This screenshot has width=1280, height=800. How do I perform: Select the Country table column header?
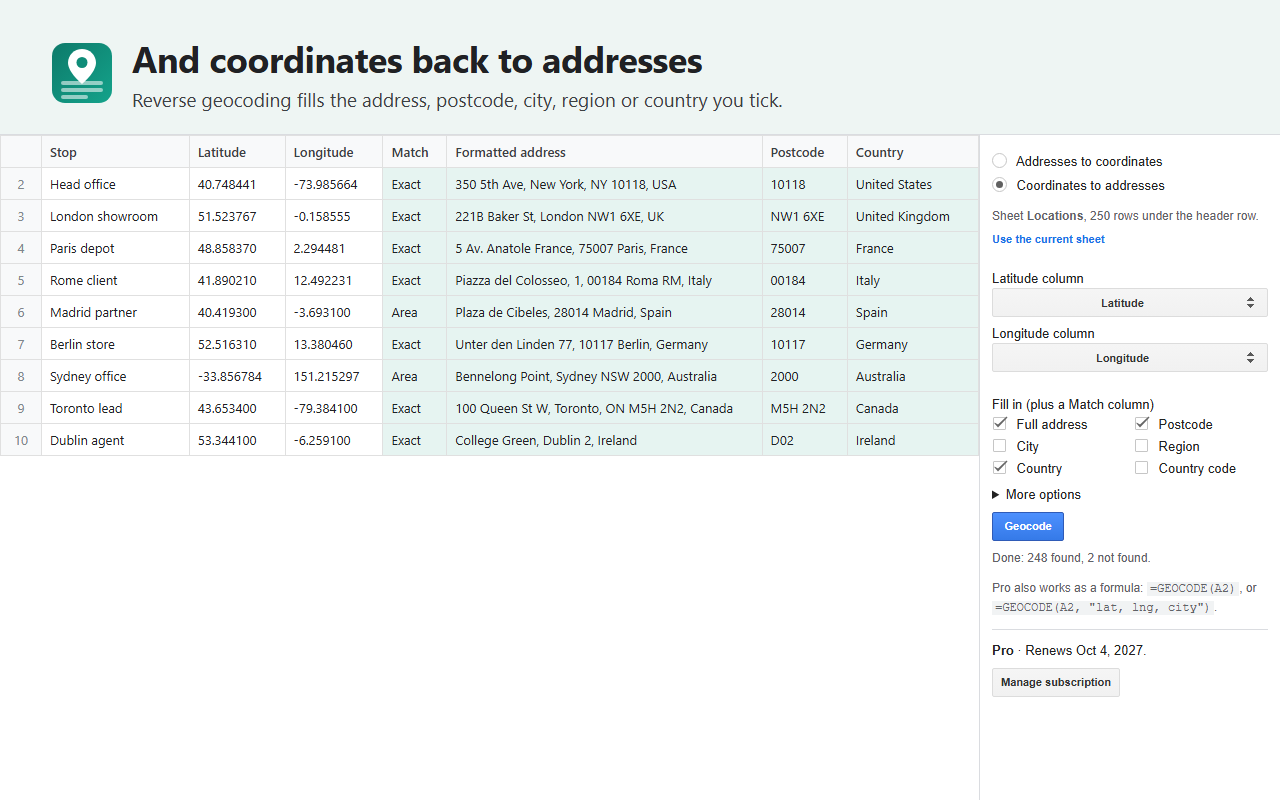click(x=913, y=152)
